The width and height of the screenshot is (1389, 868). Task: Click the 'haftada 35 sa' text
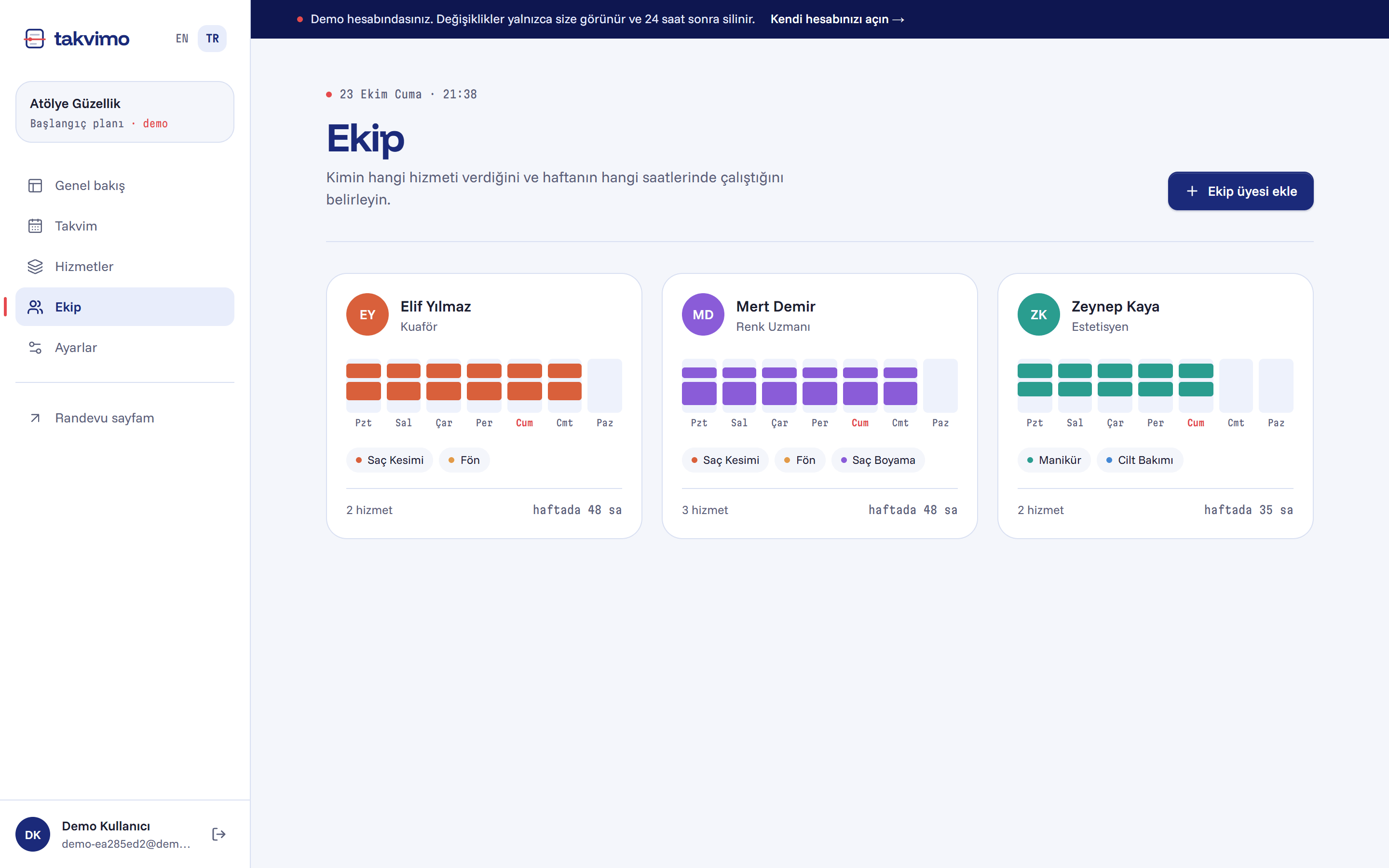(x=1248, y=510)
